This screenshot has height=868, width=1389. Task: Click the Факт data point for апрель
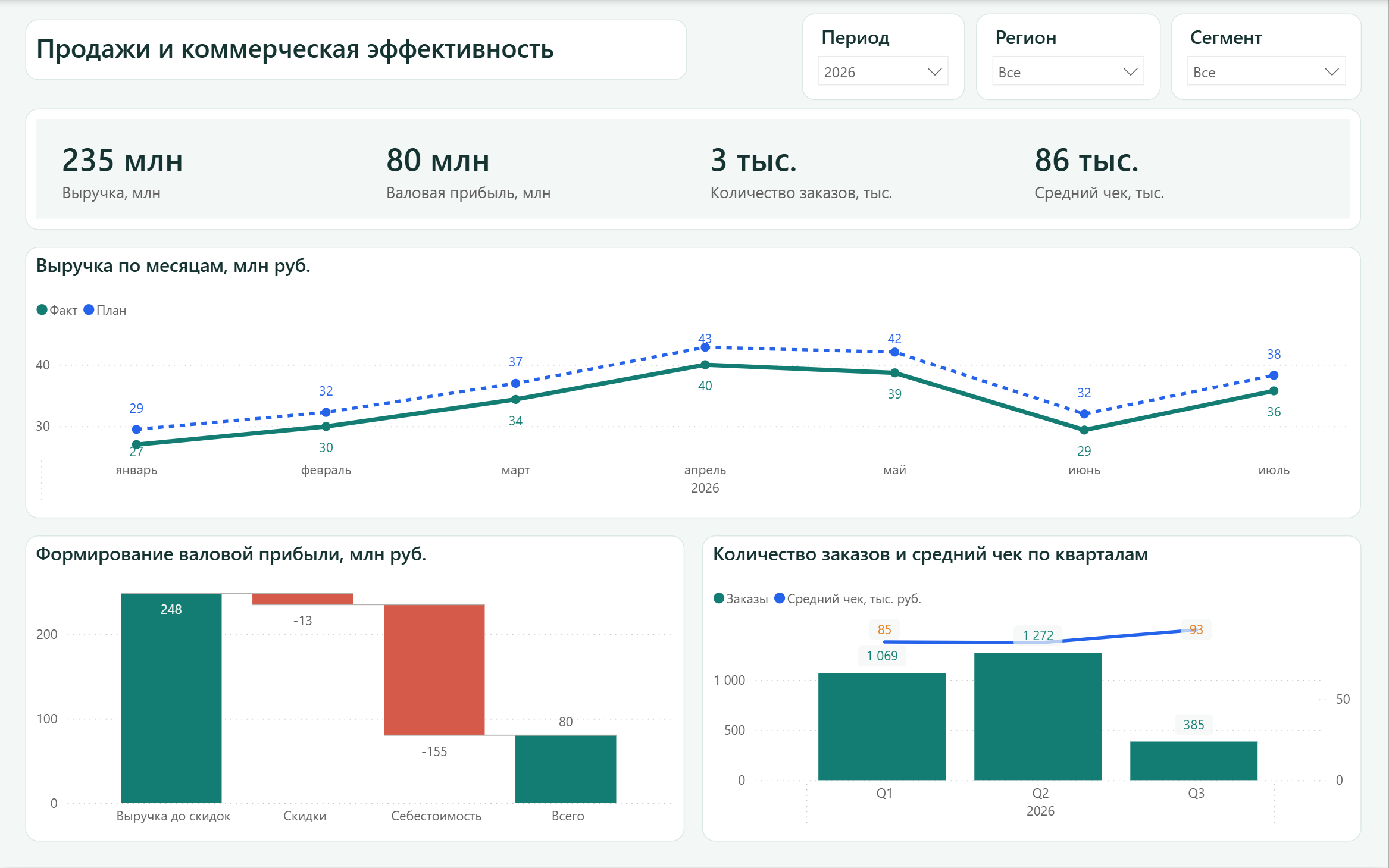(x=705, y=365)
